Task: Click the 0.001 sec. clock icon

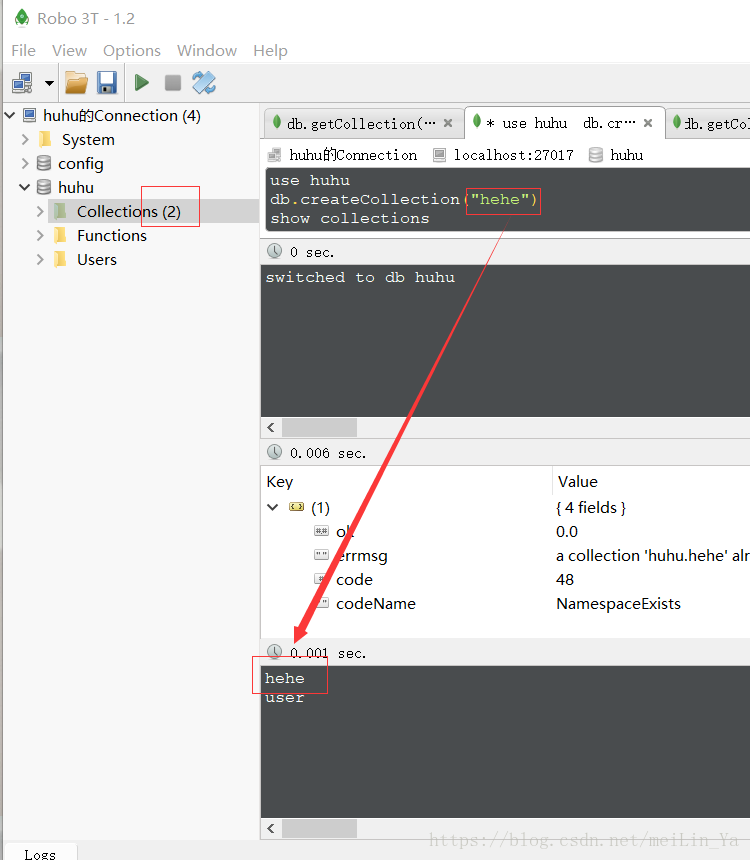Action: point(274,652)
